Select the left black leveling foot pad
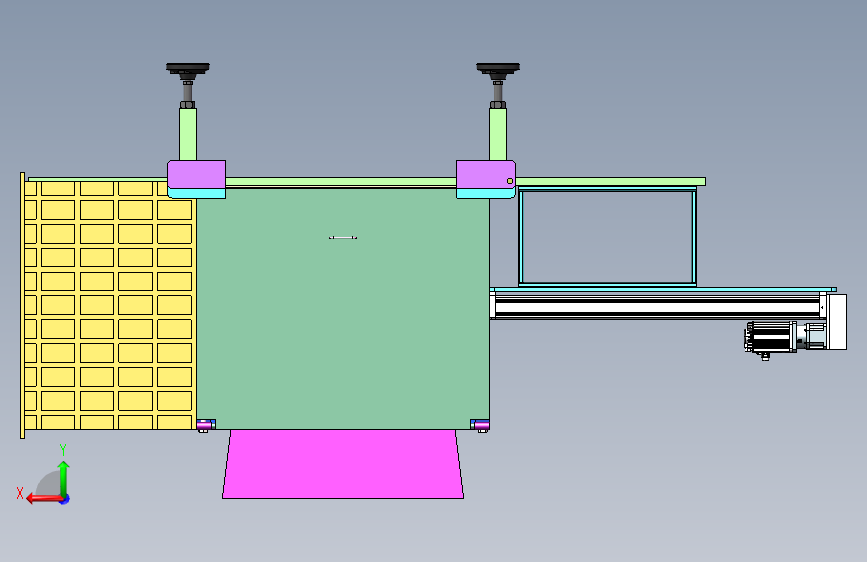867x562 pixels. (x=188, y=68)
